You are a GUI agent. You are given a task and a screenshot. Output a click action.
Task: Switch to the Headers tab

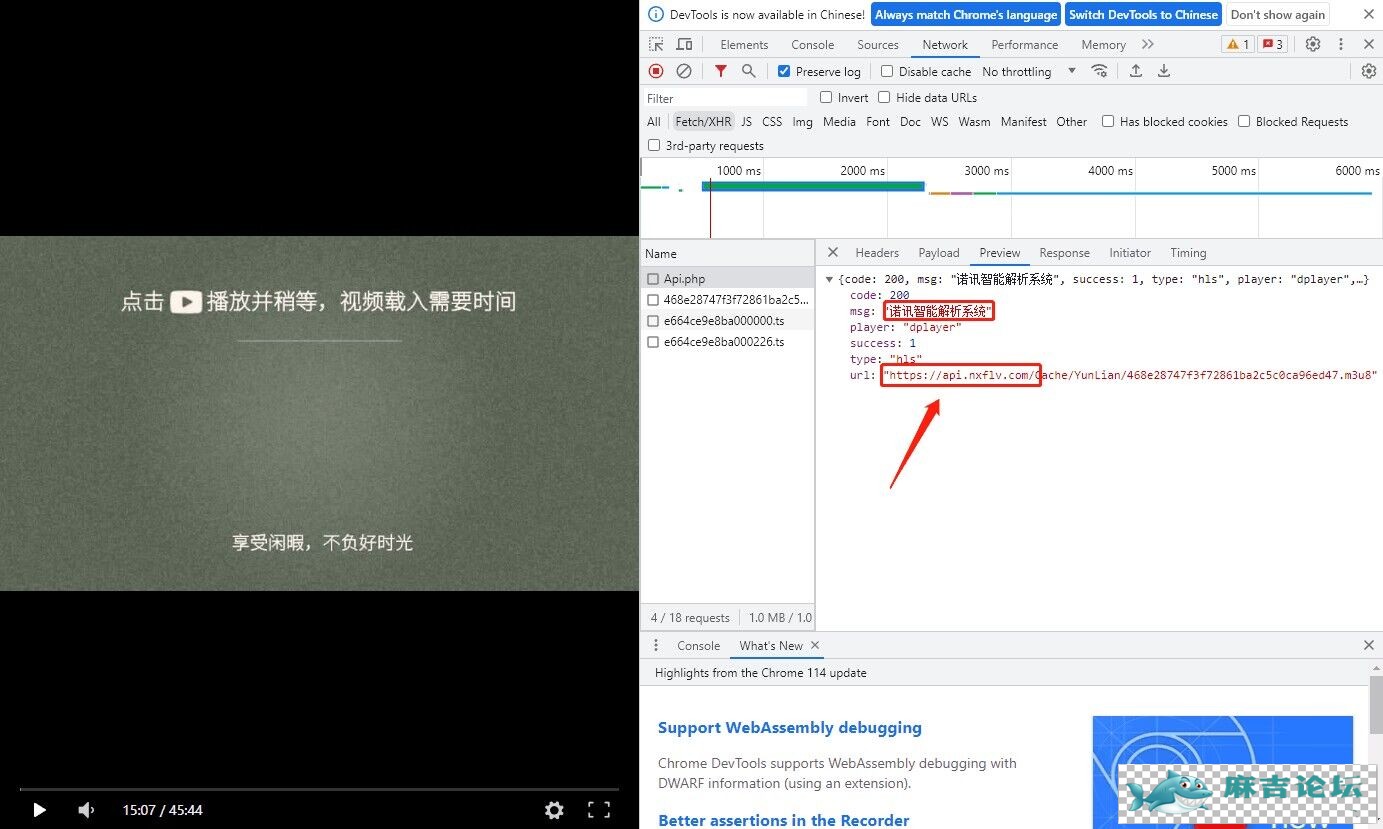pos(877,253)
